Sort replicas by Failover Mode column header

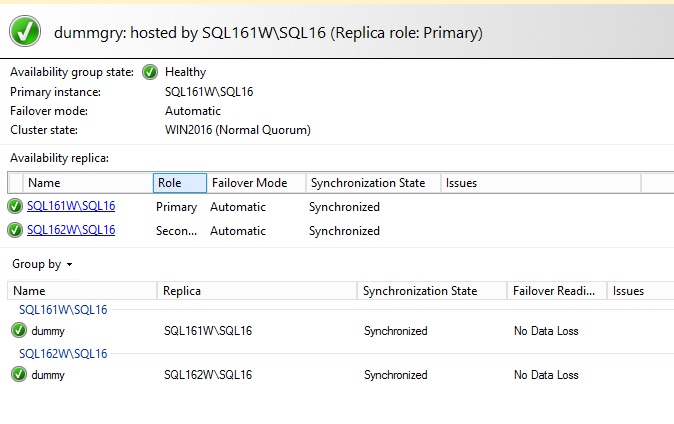pyautogui.click(x=256, y=183)
